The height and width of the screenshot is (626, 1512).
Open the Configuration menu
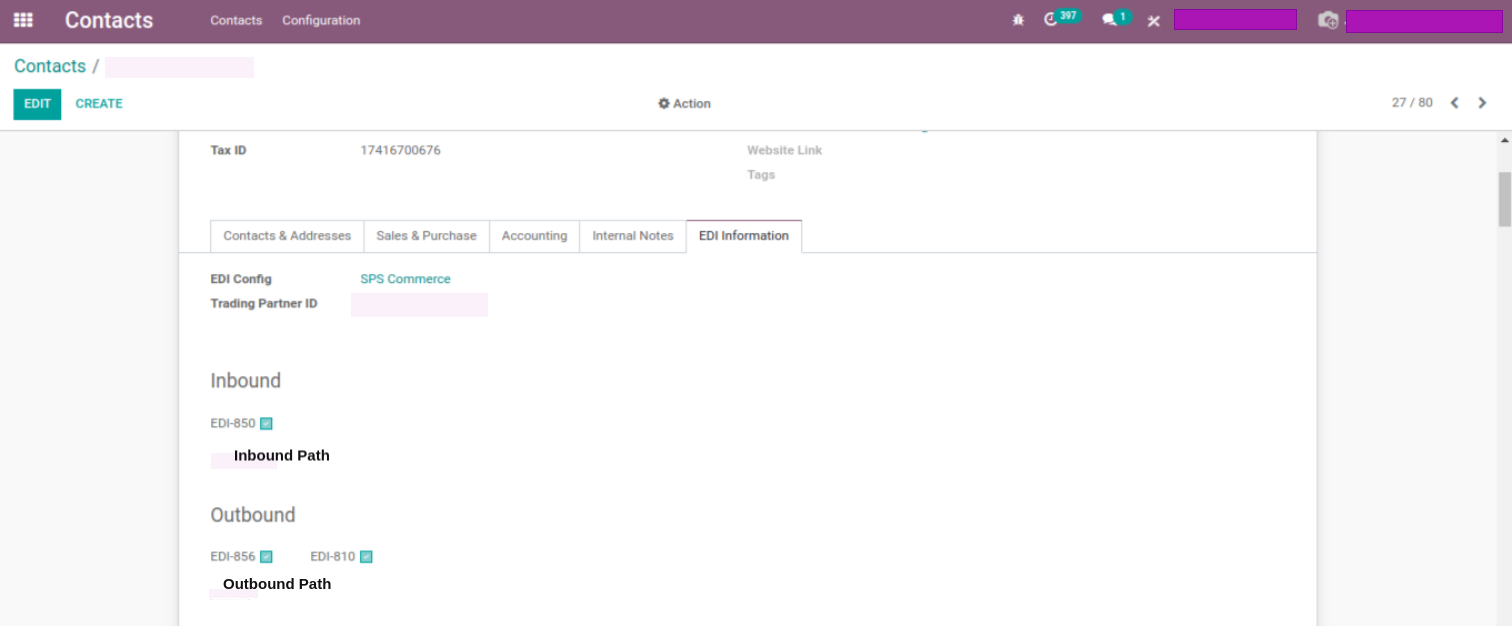320,20
